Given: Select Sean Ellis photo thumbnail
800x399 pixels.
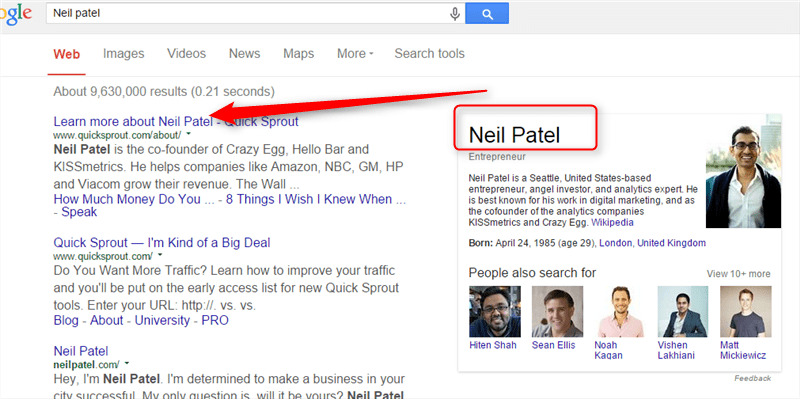Looking at the screenshot, I should pos(557,311).
